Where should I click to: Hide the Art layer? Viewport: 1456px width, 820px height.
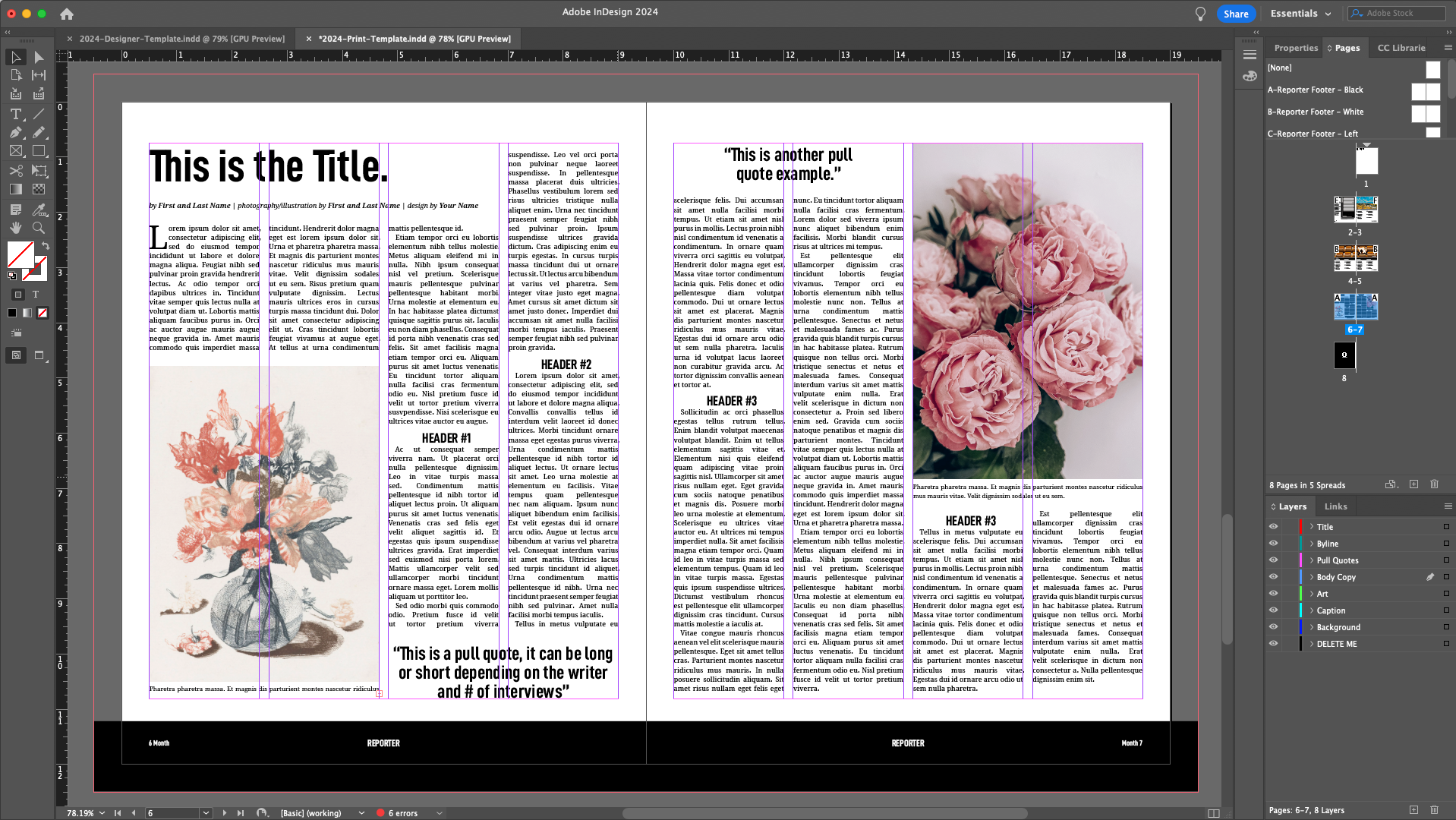(x=1274, y=594)
